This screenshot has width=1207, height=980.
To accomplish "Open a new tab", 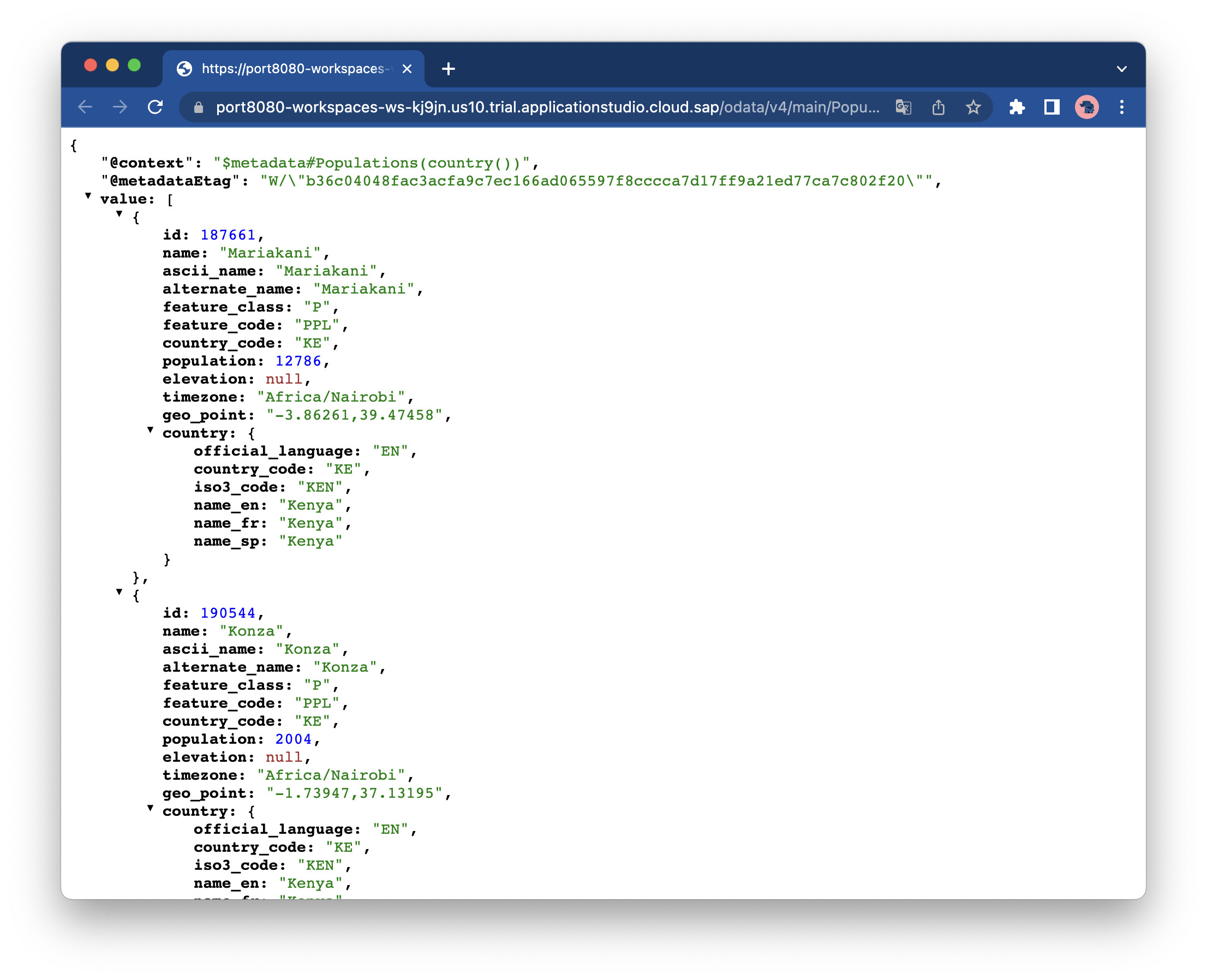I will pos(449,69).
